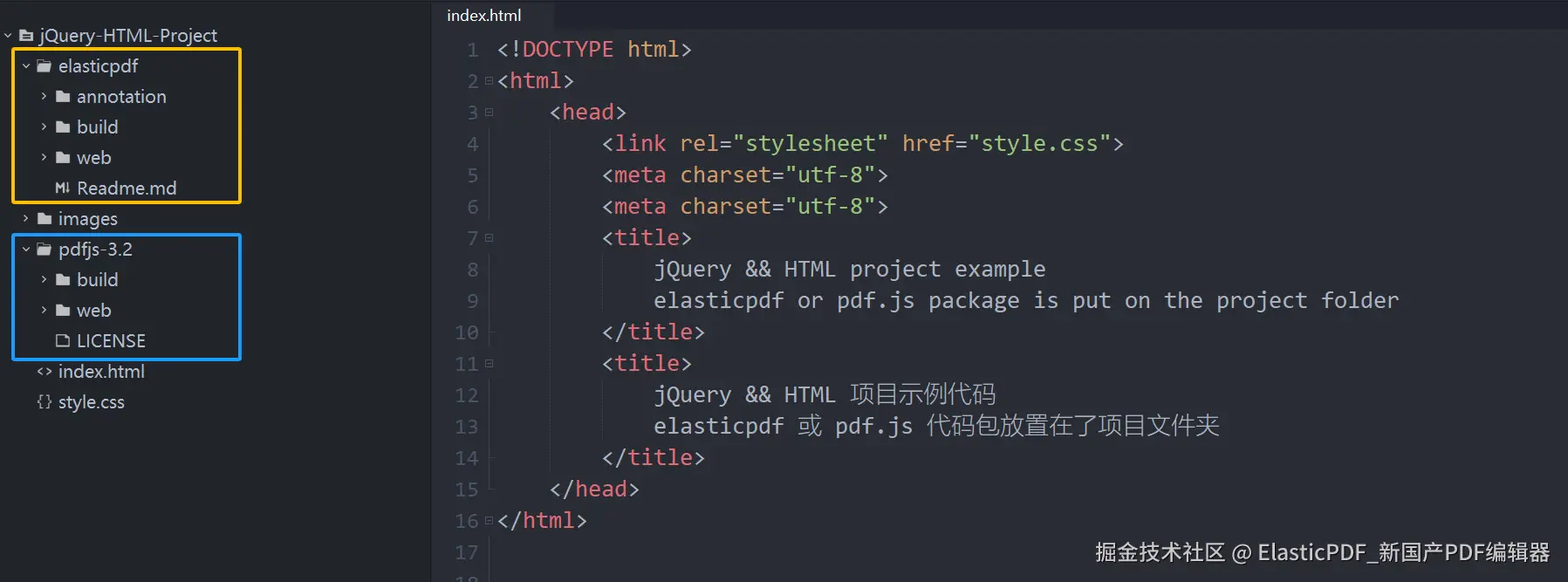Click the Readme.md markdown file icon
Image resolution: width=1568 pixels, height=582 pixels.
(x=63, y=188)
